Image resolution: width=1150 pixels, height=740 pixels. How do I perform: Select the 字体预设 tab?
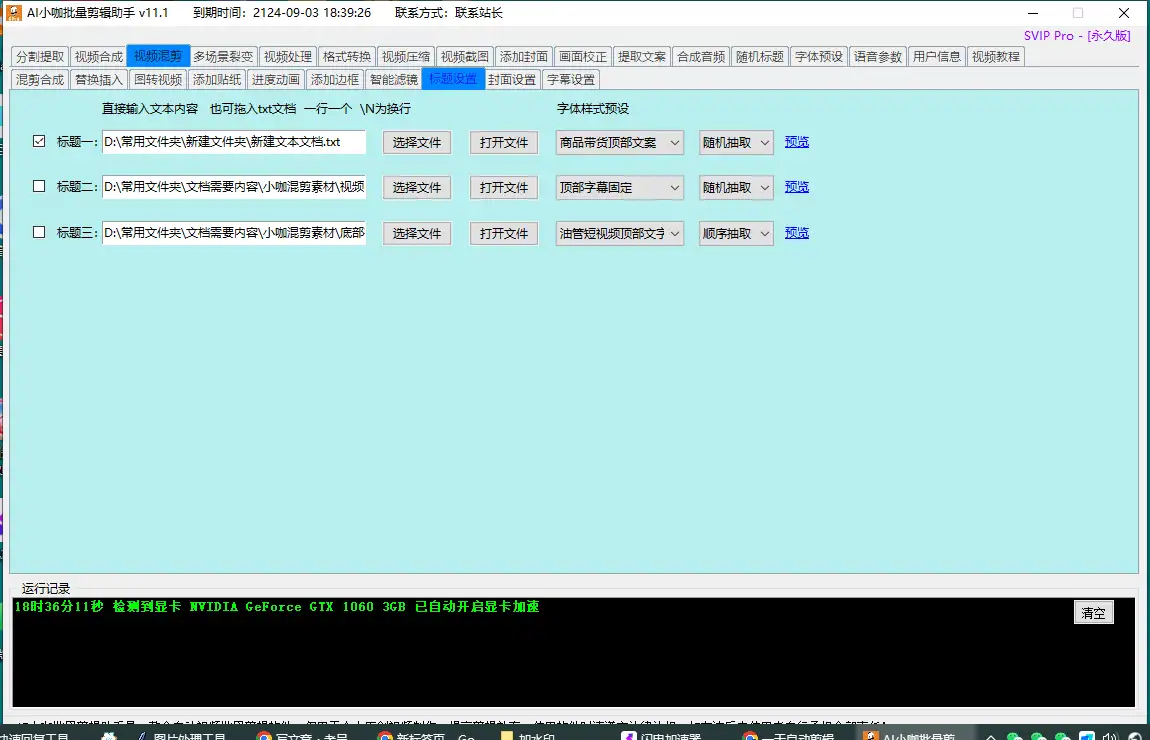[x=819, y=57]
